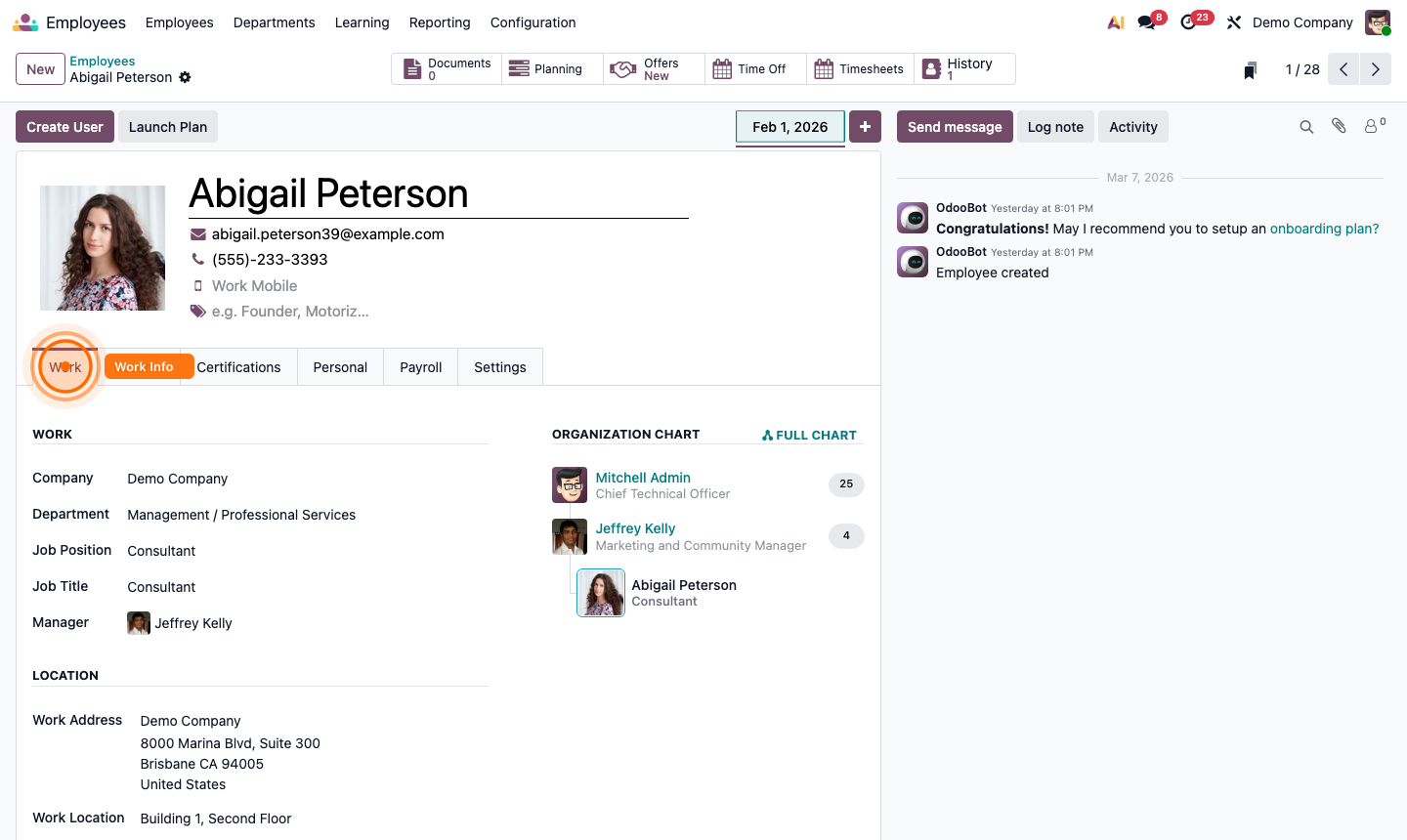The width and height of the screenshot is (1407, 840).
Task: Click the bookmark icon near the pager
Action: point(1250,68)
